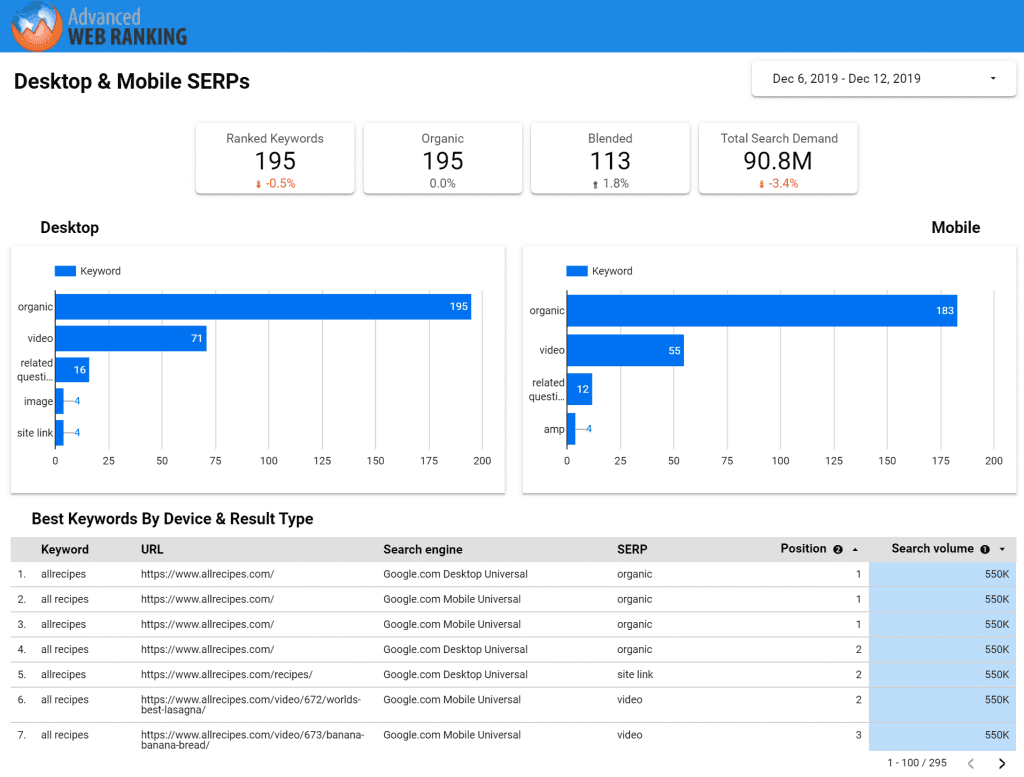
Task: Click the -0.5% change under Ranked Keywords
Action: click(276, 184)
